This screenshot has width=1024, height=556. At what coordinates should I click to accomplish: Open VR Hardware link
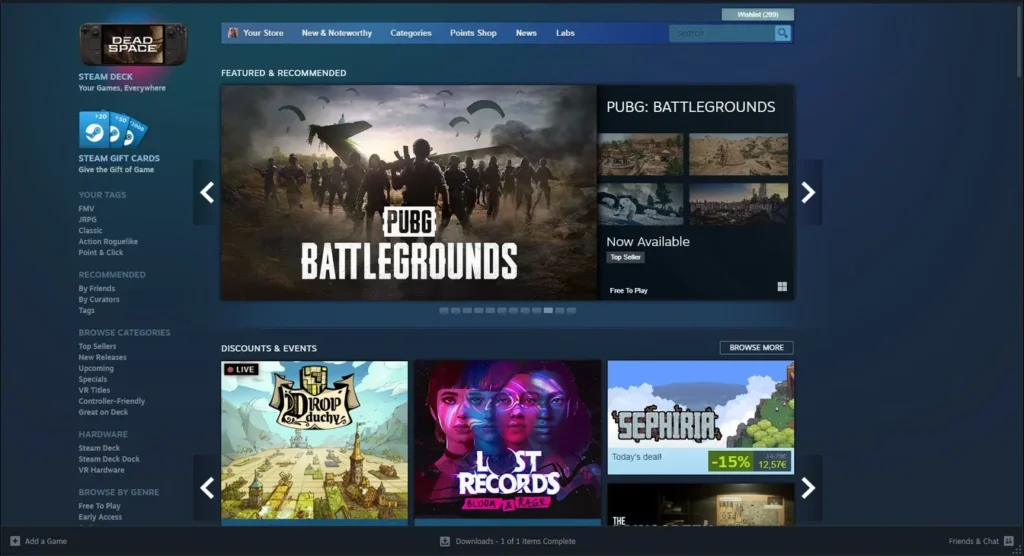[x=101, y=470]
